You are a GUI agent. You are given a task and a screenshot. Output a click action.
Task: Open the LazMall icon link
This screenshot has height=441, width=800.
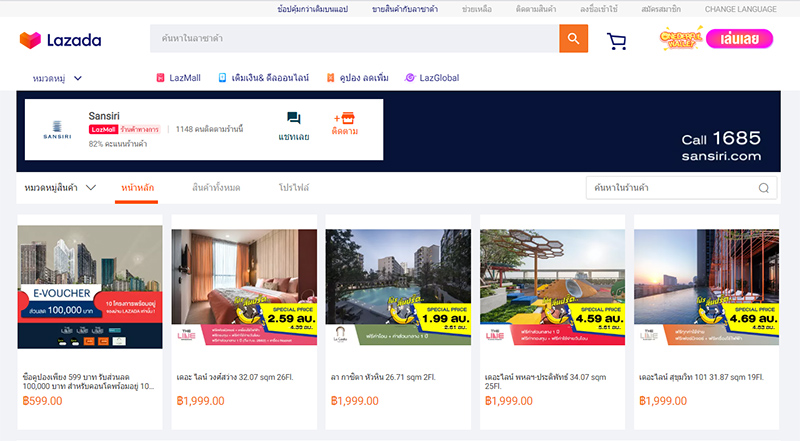[160, 78]
